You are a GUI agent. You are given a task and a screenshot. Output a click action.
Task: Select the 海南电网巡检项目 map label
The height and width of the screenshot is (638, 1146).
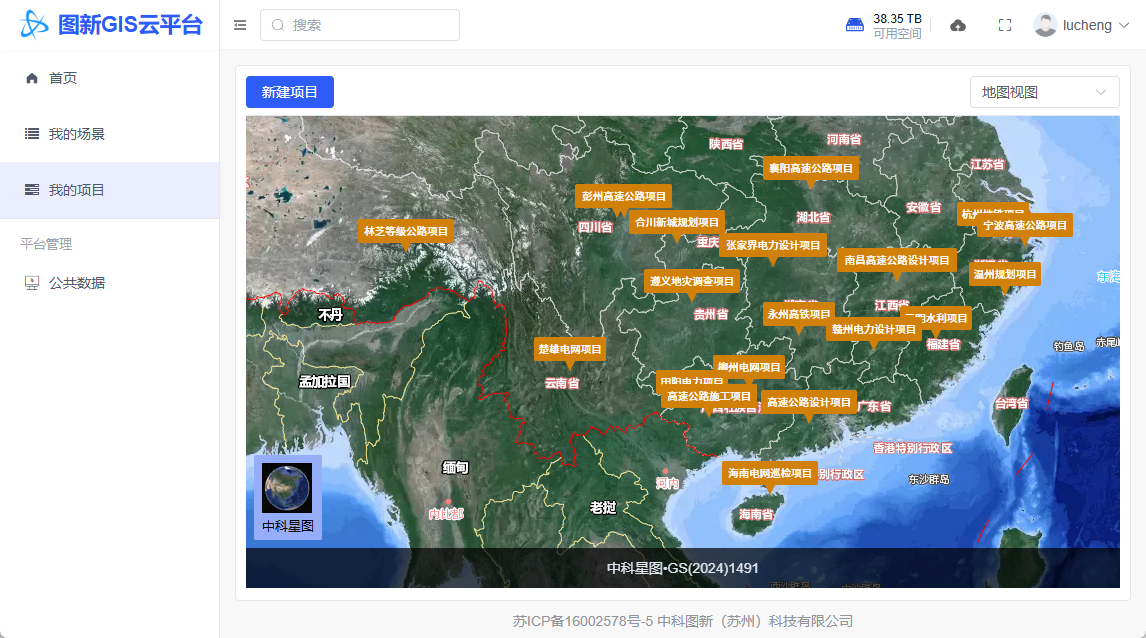[x=769, y=473]
